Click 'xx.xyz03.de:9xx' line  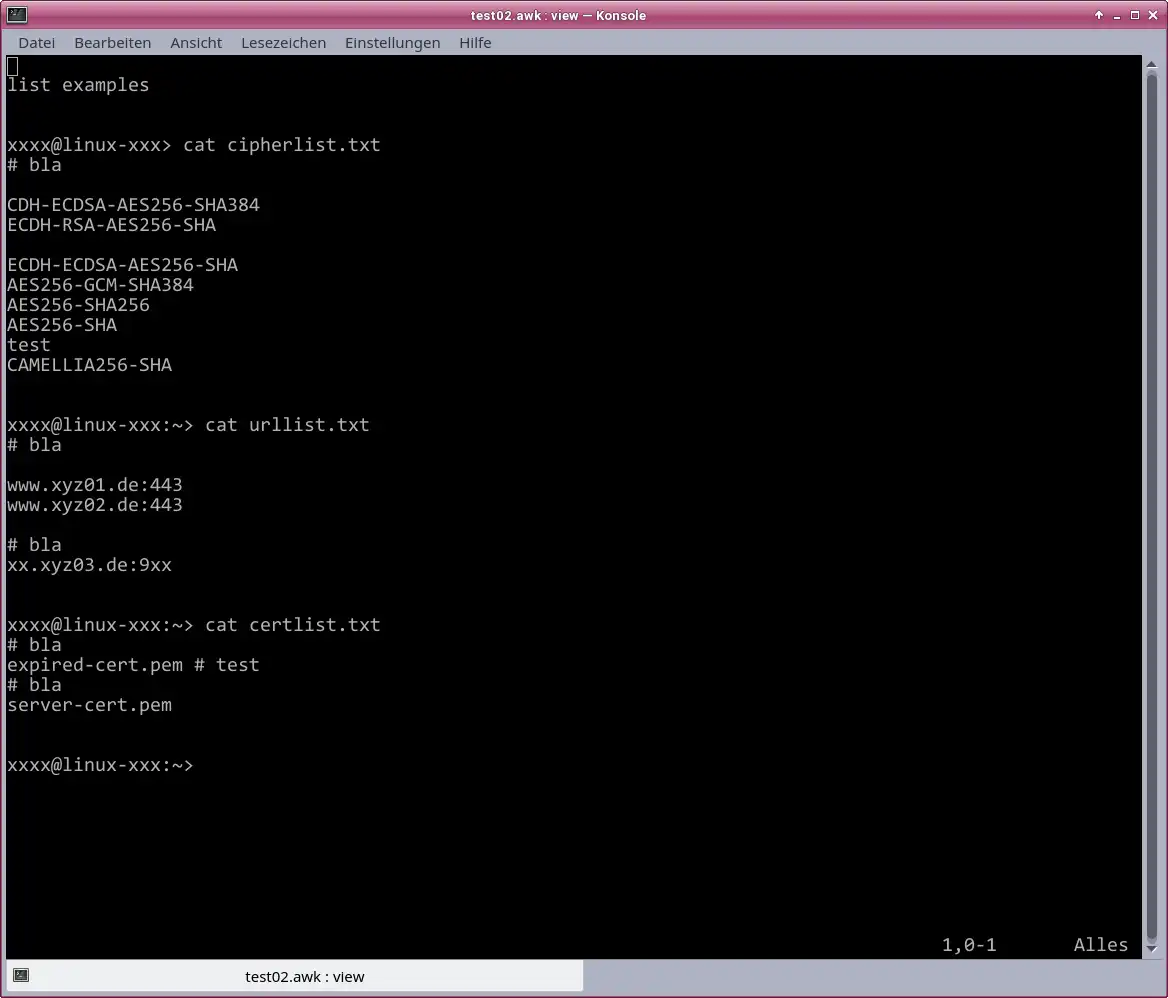[x=89, y=565]
